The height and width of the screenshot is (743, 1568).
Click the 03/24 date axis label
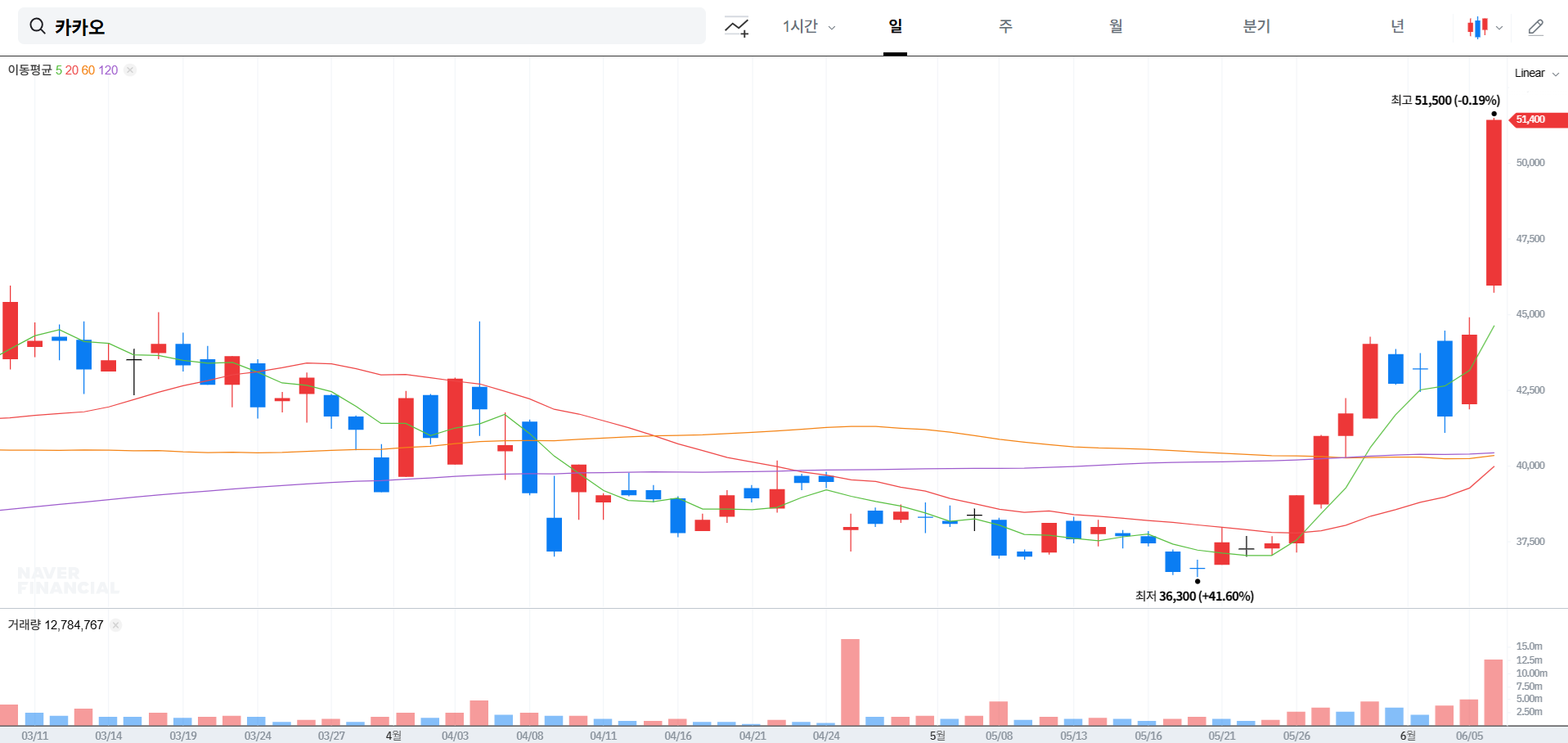[258, 736]
